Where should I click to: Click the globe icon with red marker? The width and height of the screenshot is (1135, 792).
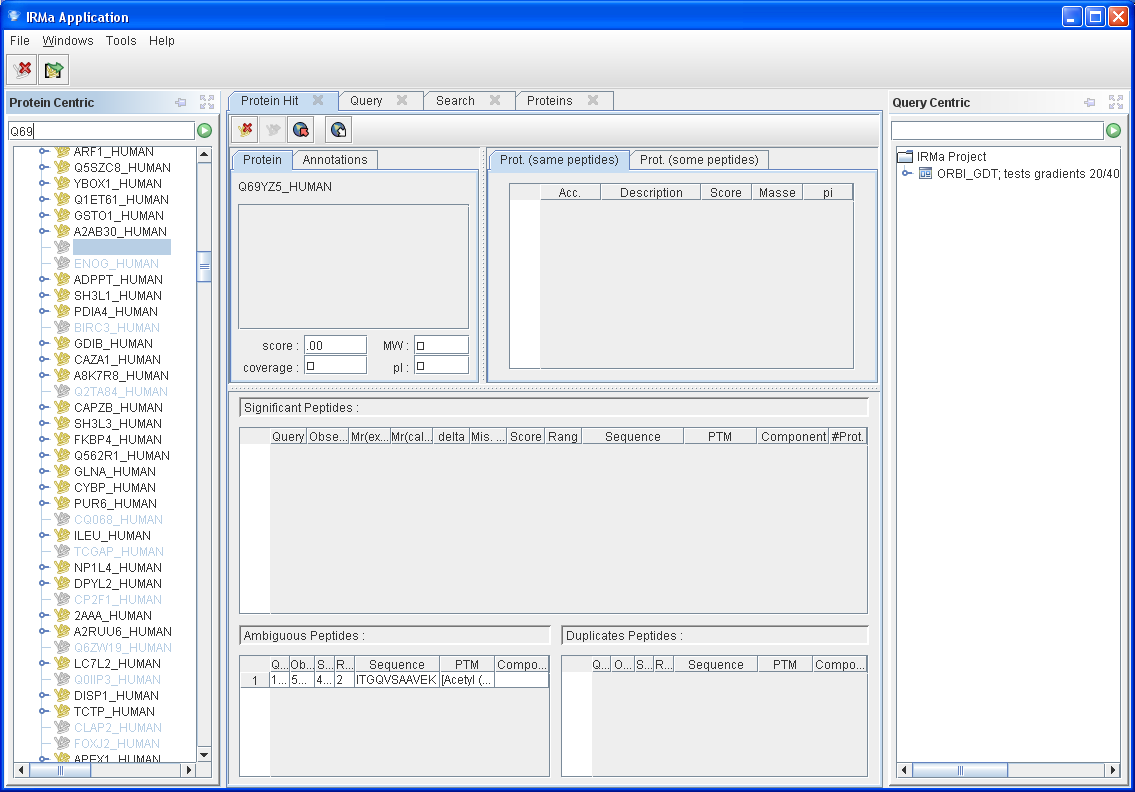click(x=301, y=130)
